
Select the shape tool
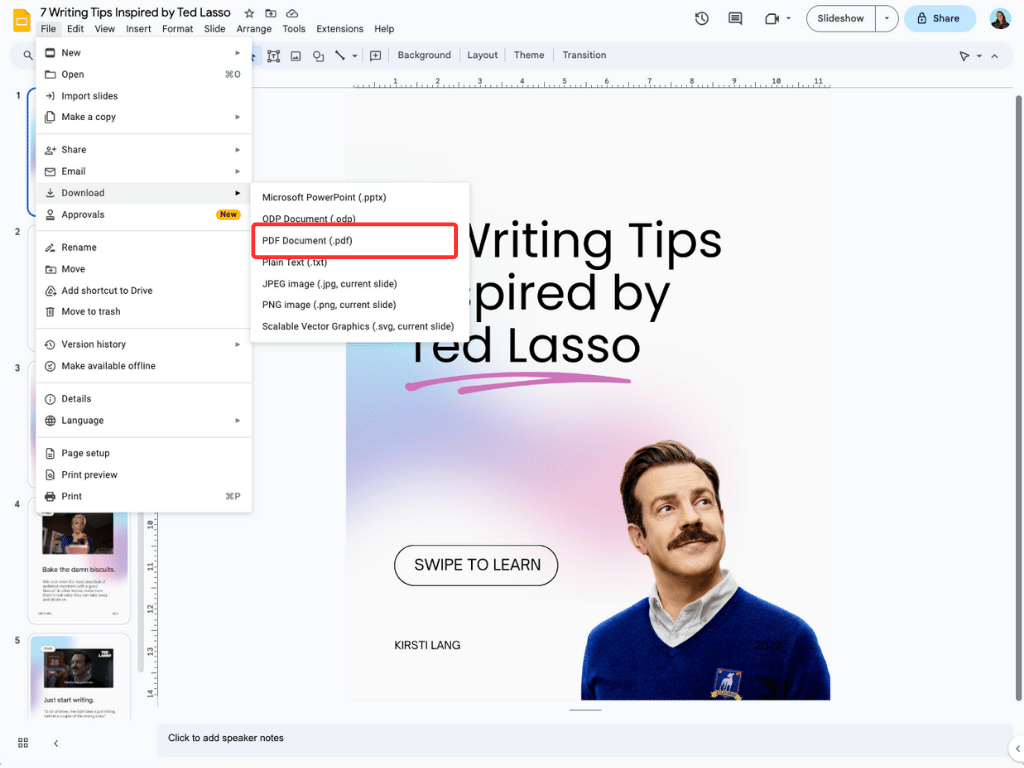(318, 56)
